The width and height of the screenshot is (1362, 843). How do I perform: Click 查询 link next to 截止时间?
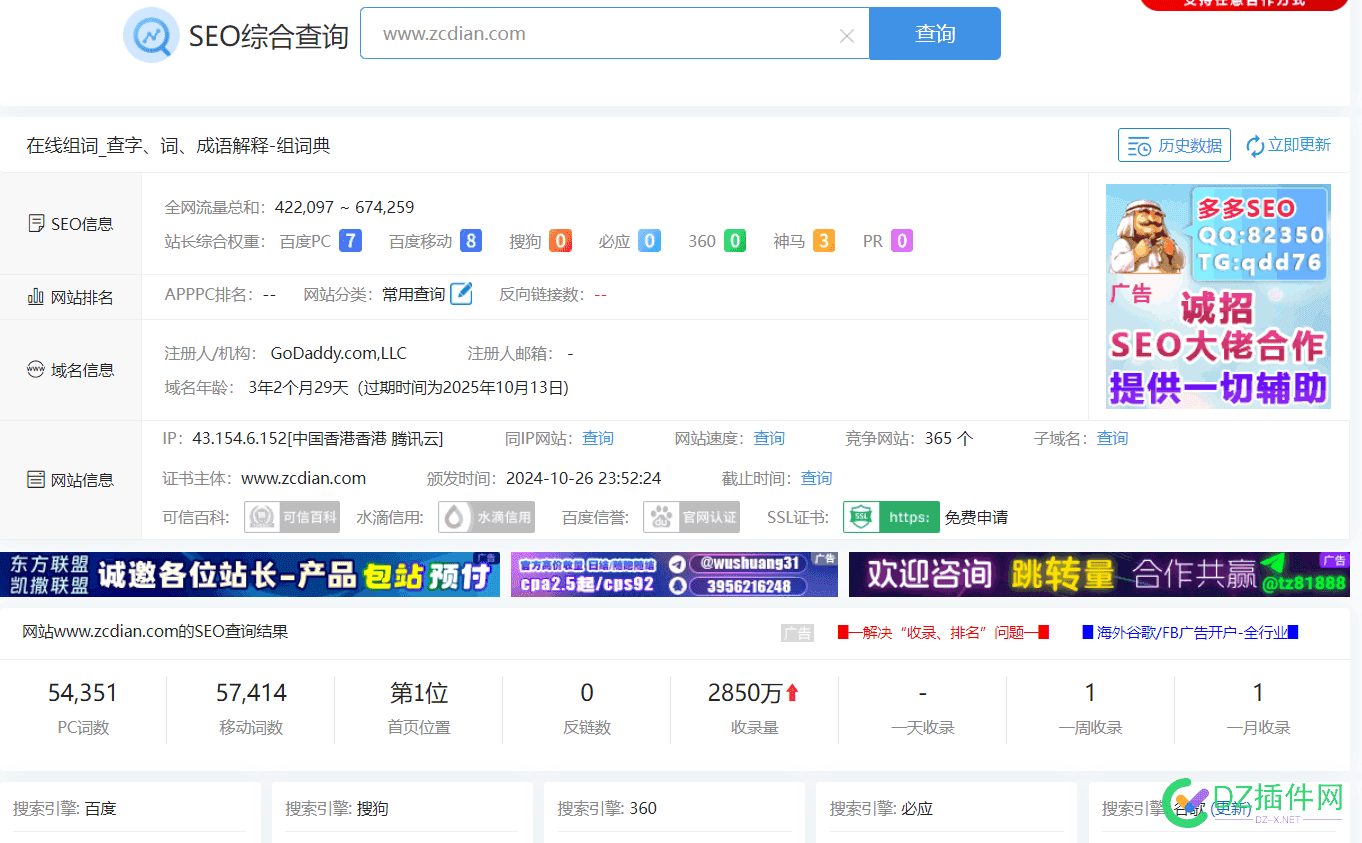(x=816, y=478)
